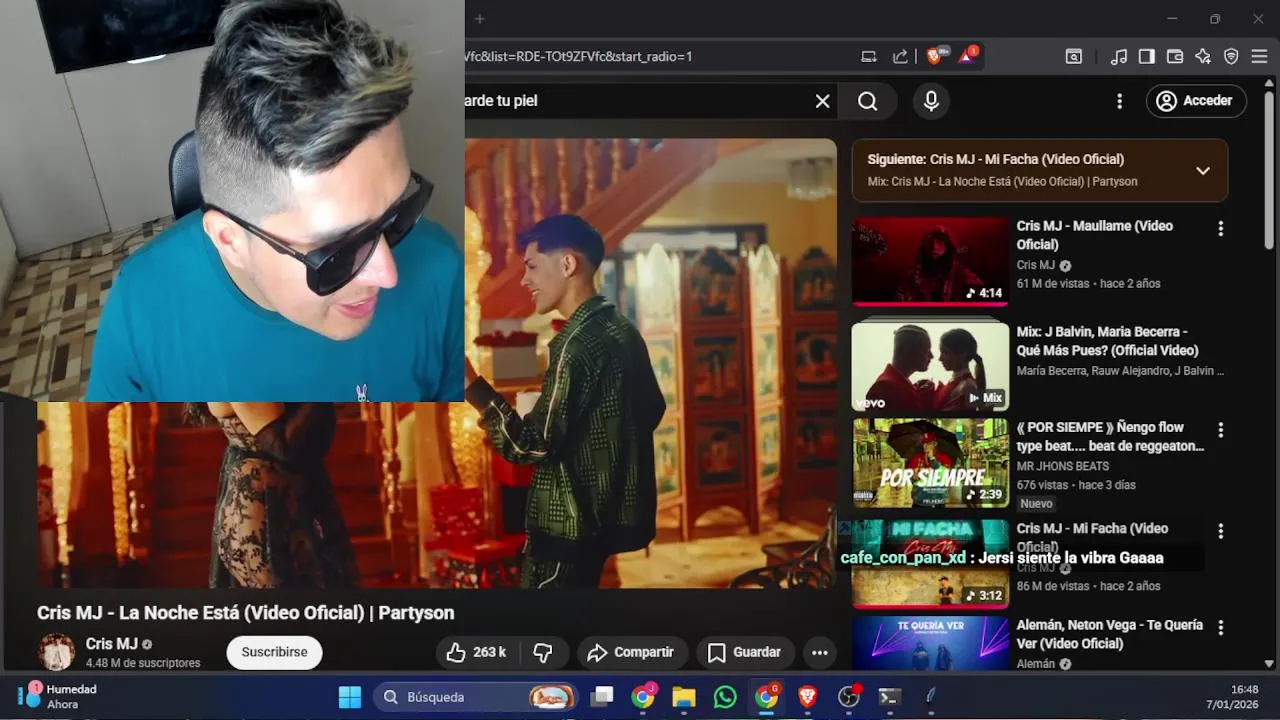Click Nuevo badge on POR SIEMPRE video

[1036, 504]
